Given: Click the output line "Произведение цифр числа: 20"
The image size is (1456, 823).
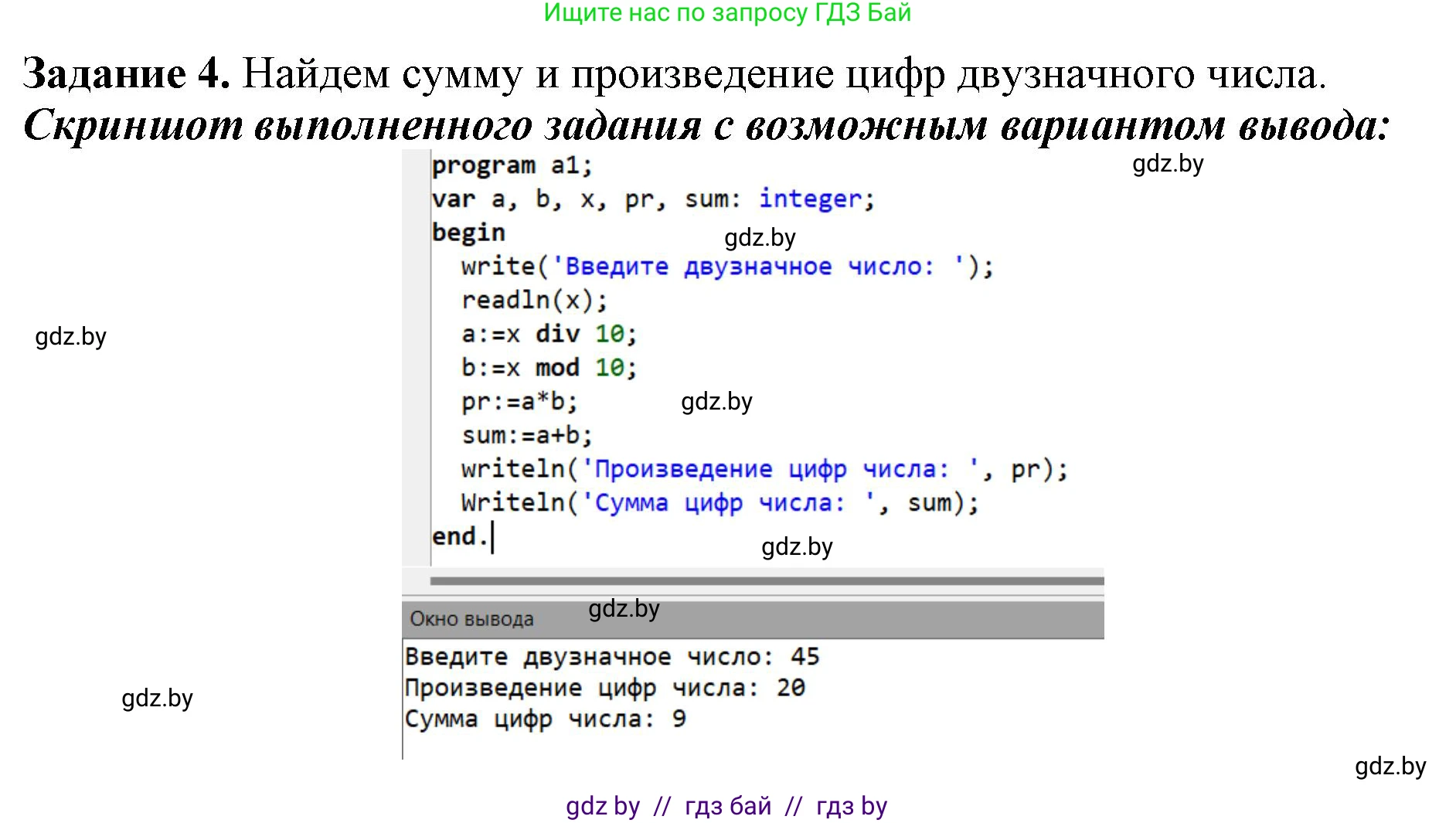Looking at the screenshot, I should click(604, 688).
